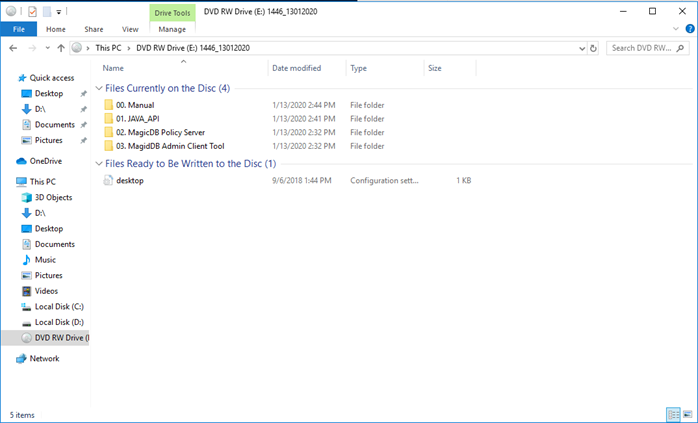Select 02. MagicDB Policy Server folder icon
Image resolution: width=698 pixels, height=423 pixels.
[x=109, y=132]
